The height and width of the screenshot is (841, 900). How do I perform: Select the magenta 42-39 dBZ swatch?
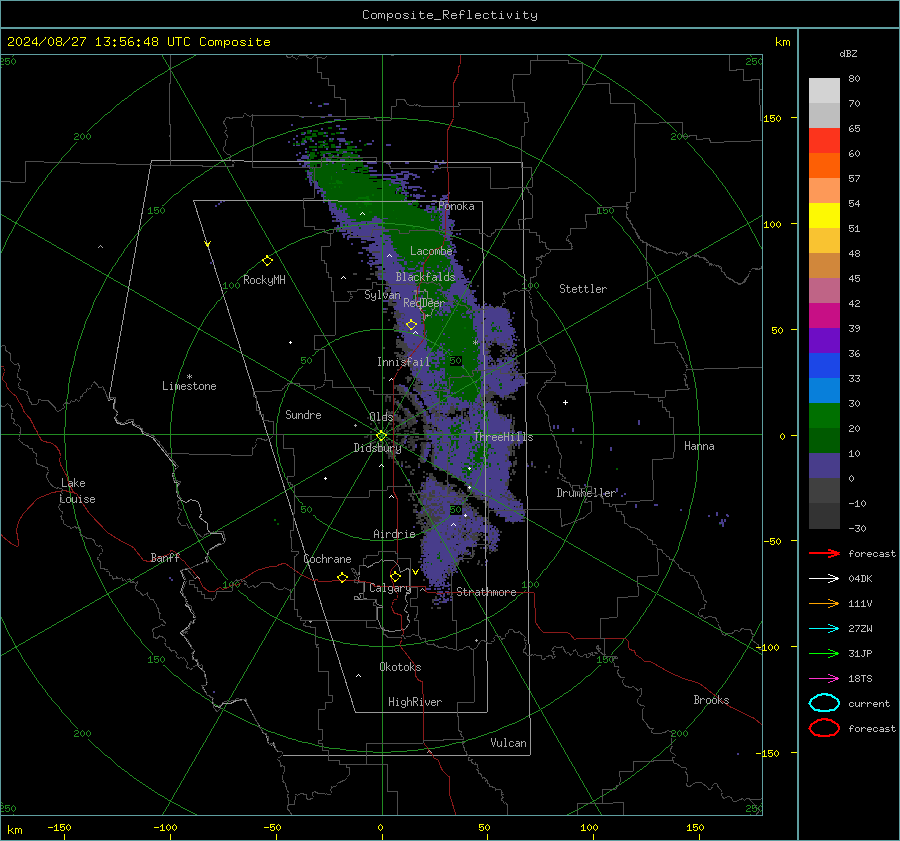[x=824, y=315]
